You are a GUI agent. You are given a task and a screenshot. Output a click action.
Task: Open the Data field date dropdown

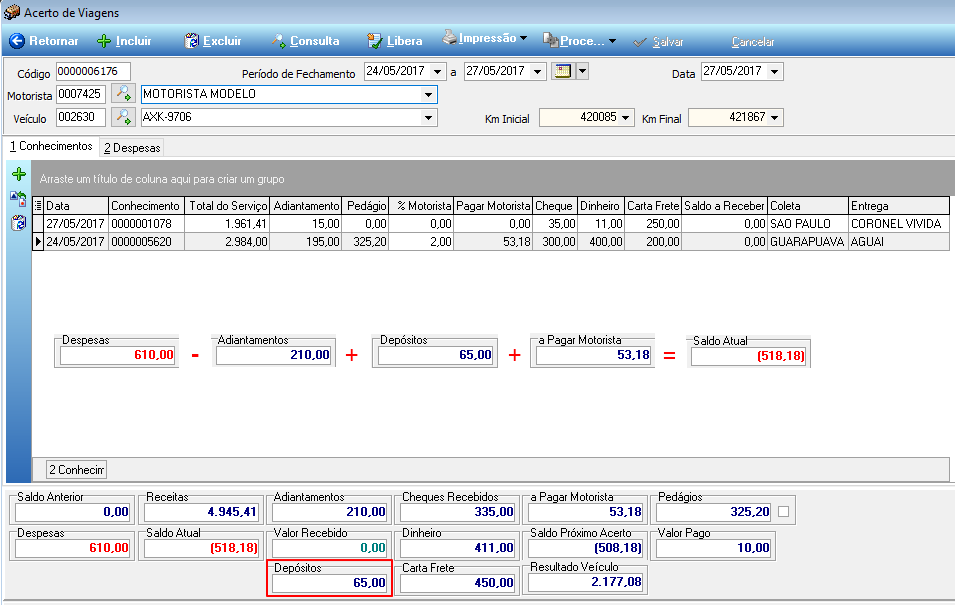pyautogui.click(x=774, y=72)
